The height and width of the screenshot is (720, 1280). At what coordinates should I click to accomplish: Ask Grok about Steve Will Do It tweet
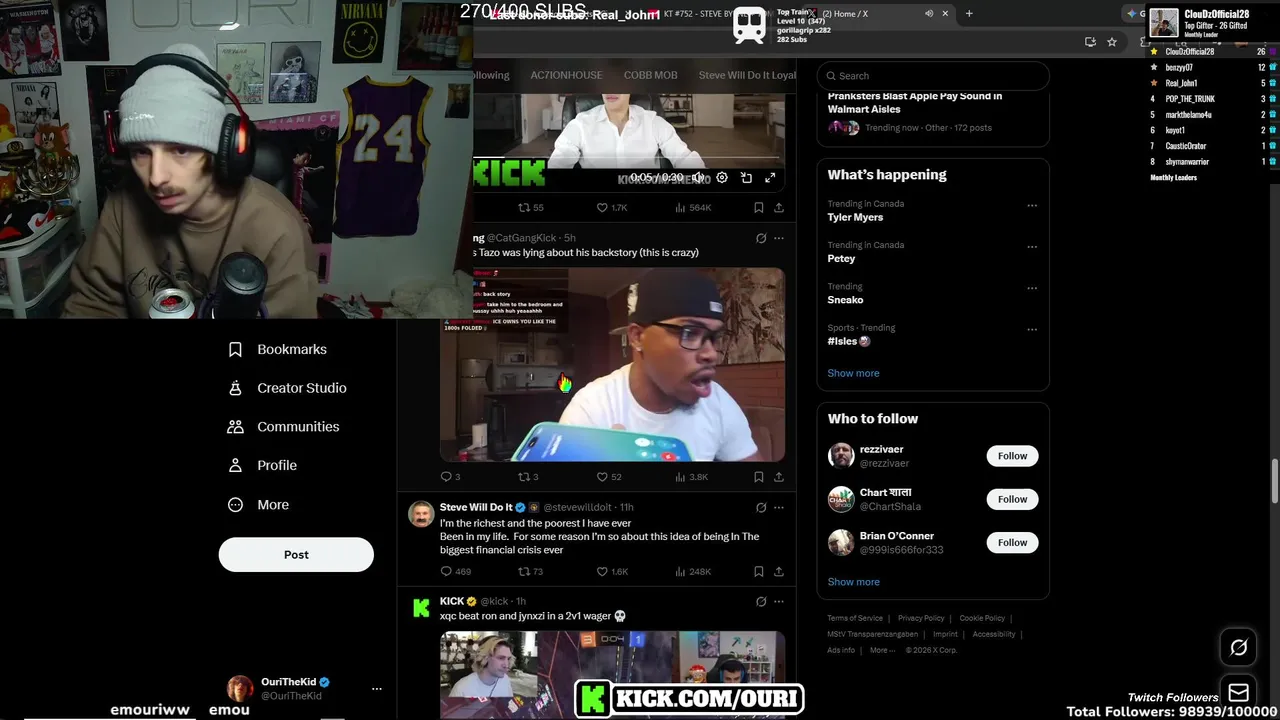click(x=761, y=507)
